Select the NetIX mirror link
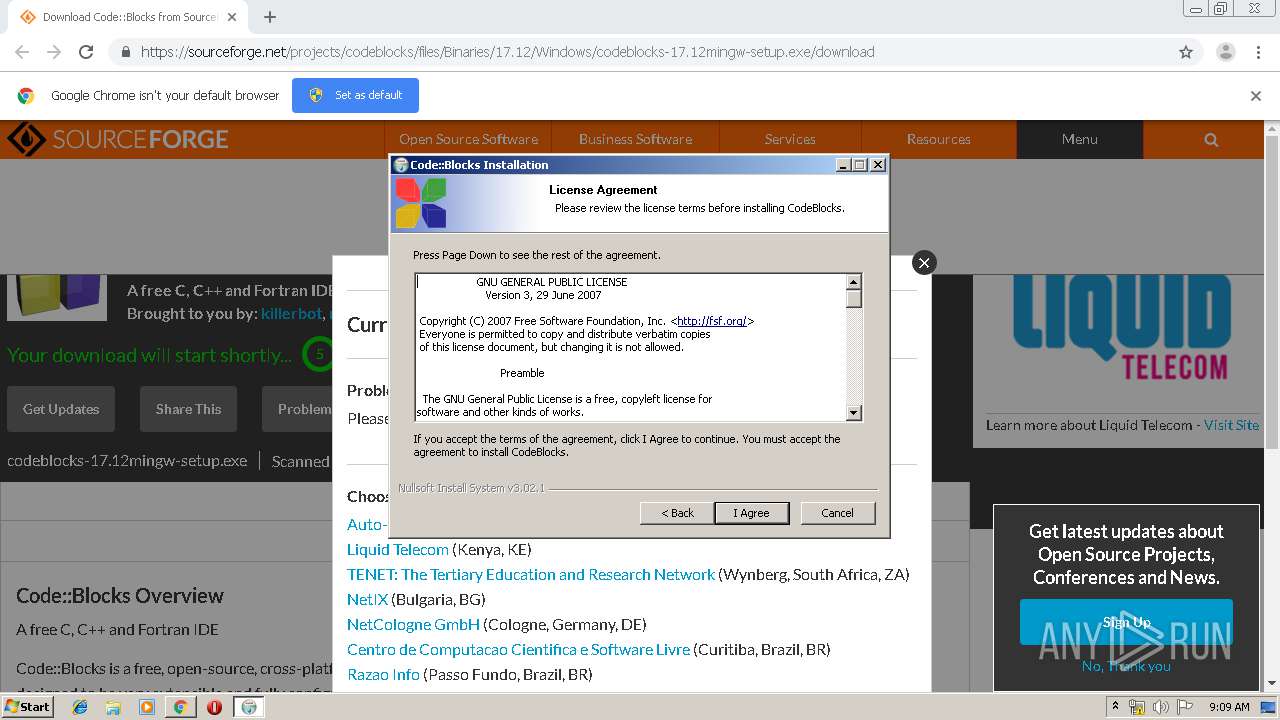 point(367,599)
